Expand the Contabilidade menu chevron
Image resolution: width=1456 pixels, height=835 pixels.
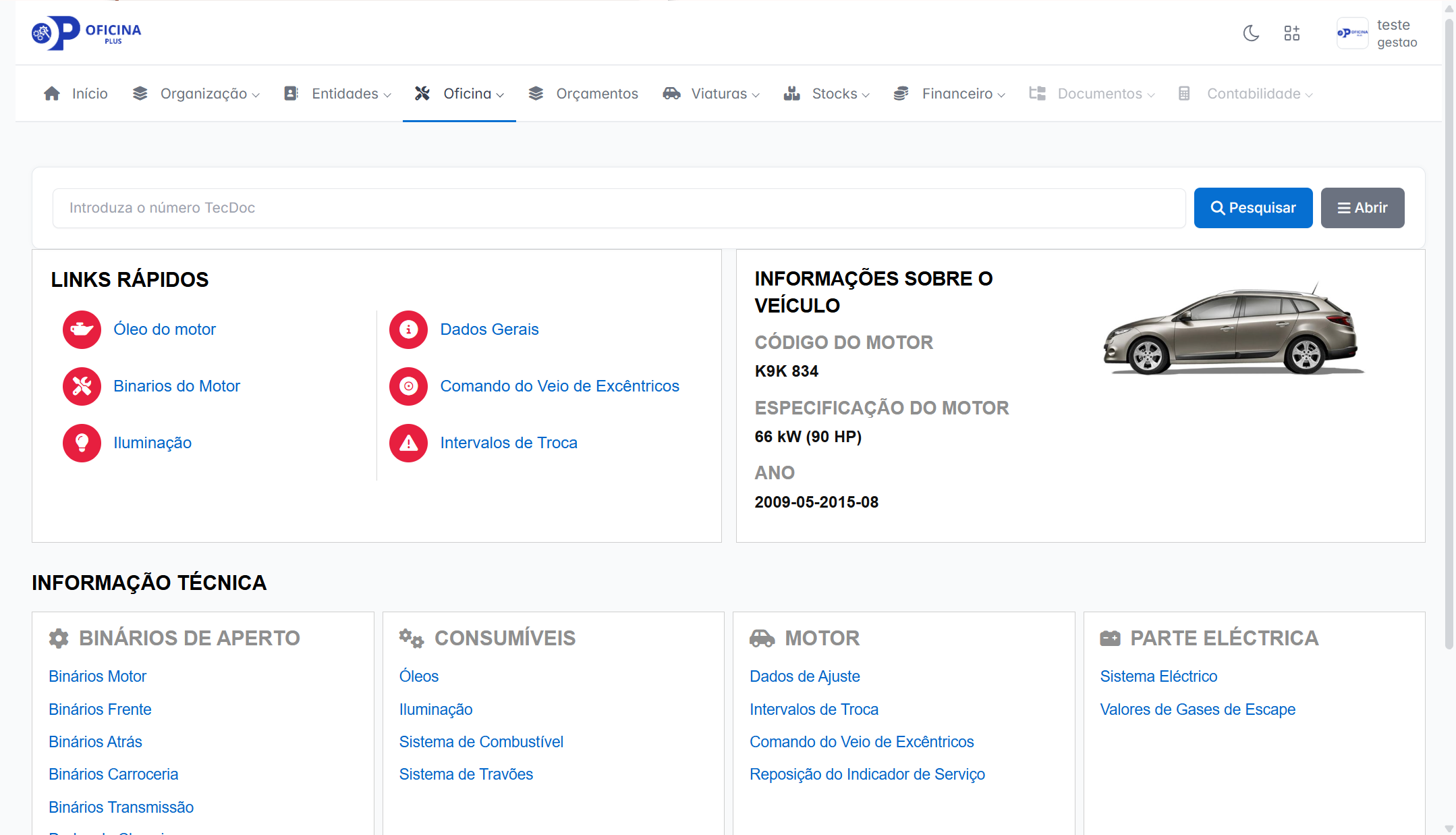pyautogui.click(x=1309, y=95)
